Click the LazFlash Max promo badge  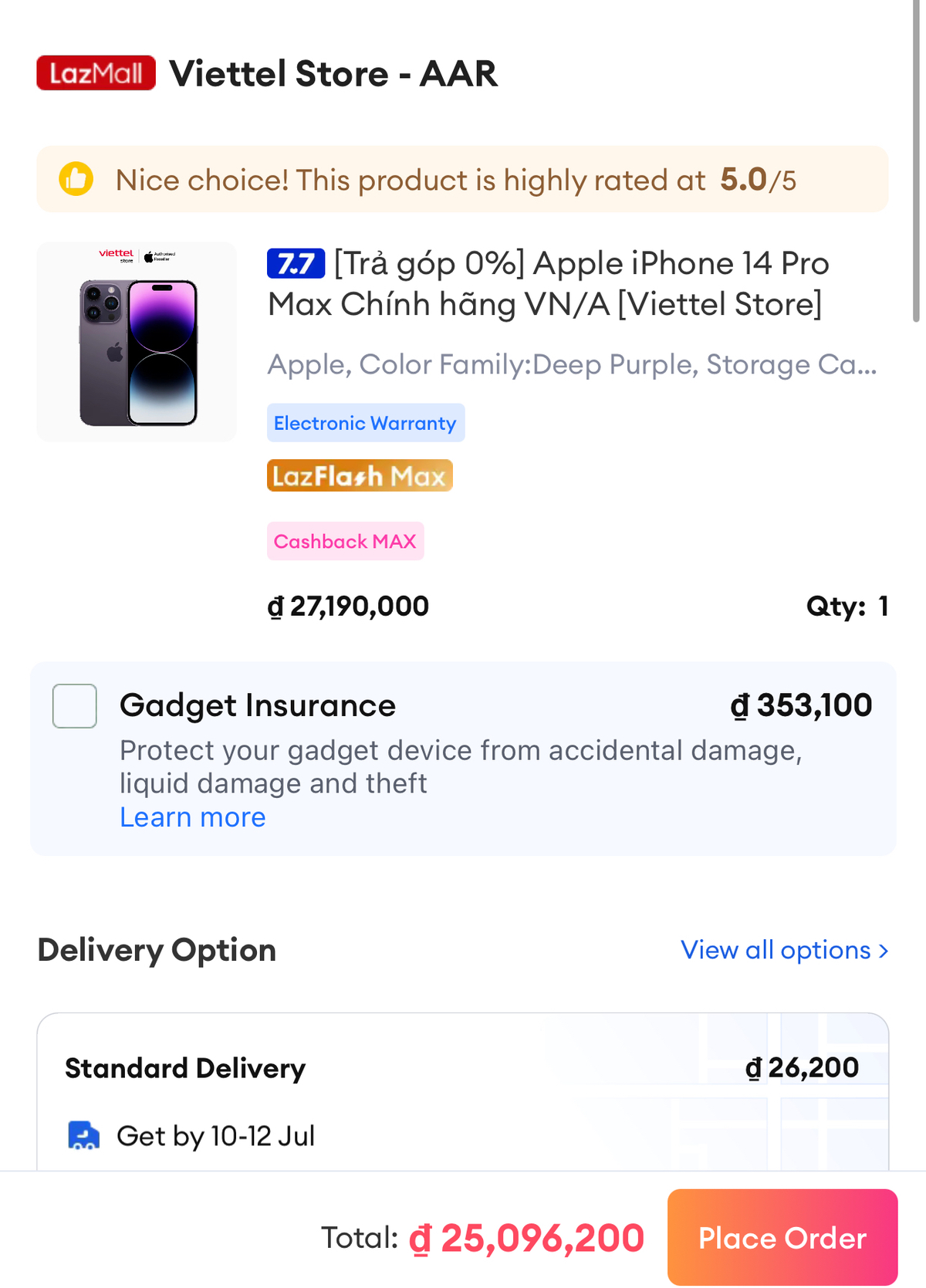[x=360, y=475]
